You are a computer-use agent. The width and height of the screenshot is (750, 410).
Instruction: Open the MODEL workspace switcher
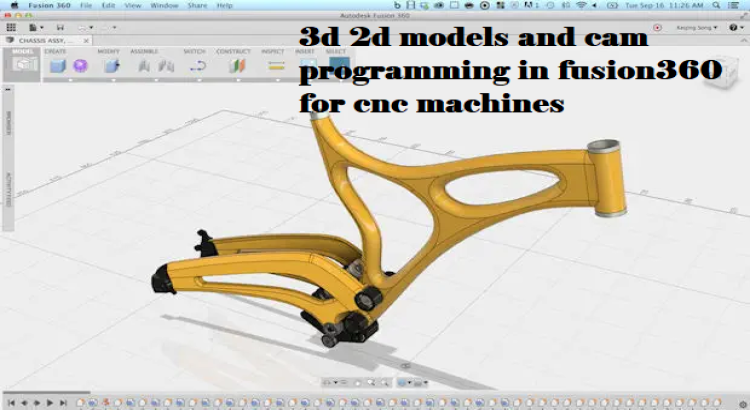click(22, 63)
